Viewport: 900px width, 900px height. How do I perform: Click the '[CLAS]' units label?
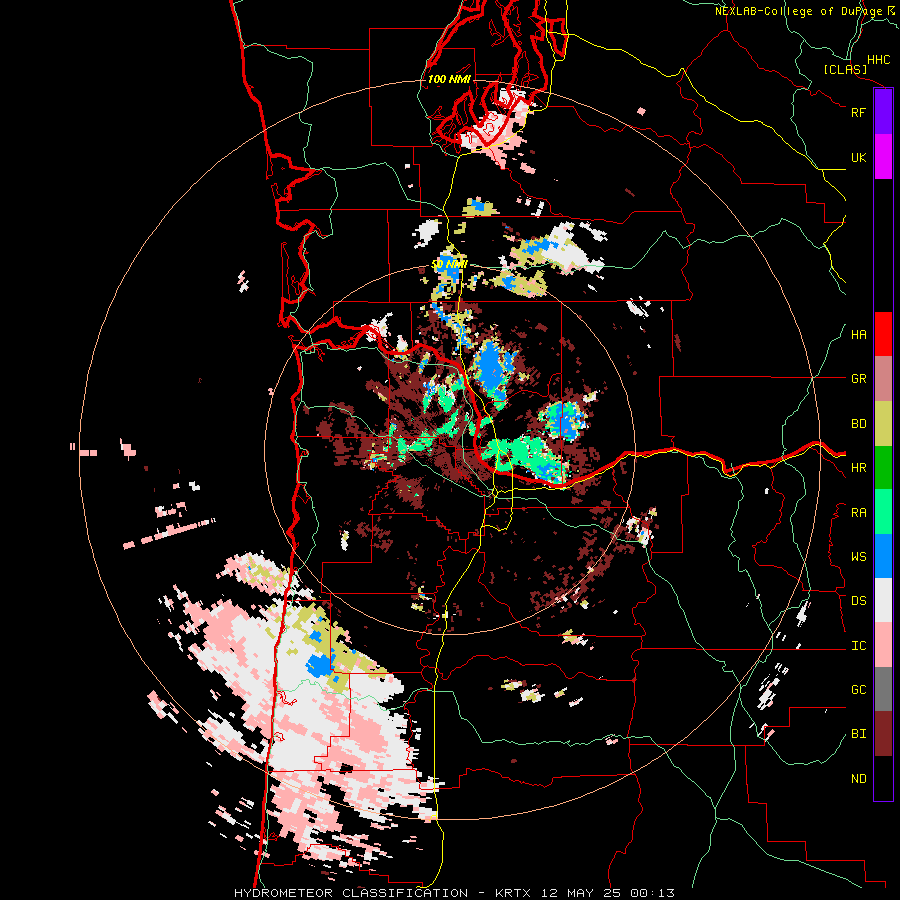[x=845, y=69]
